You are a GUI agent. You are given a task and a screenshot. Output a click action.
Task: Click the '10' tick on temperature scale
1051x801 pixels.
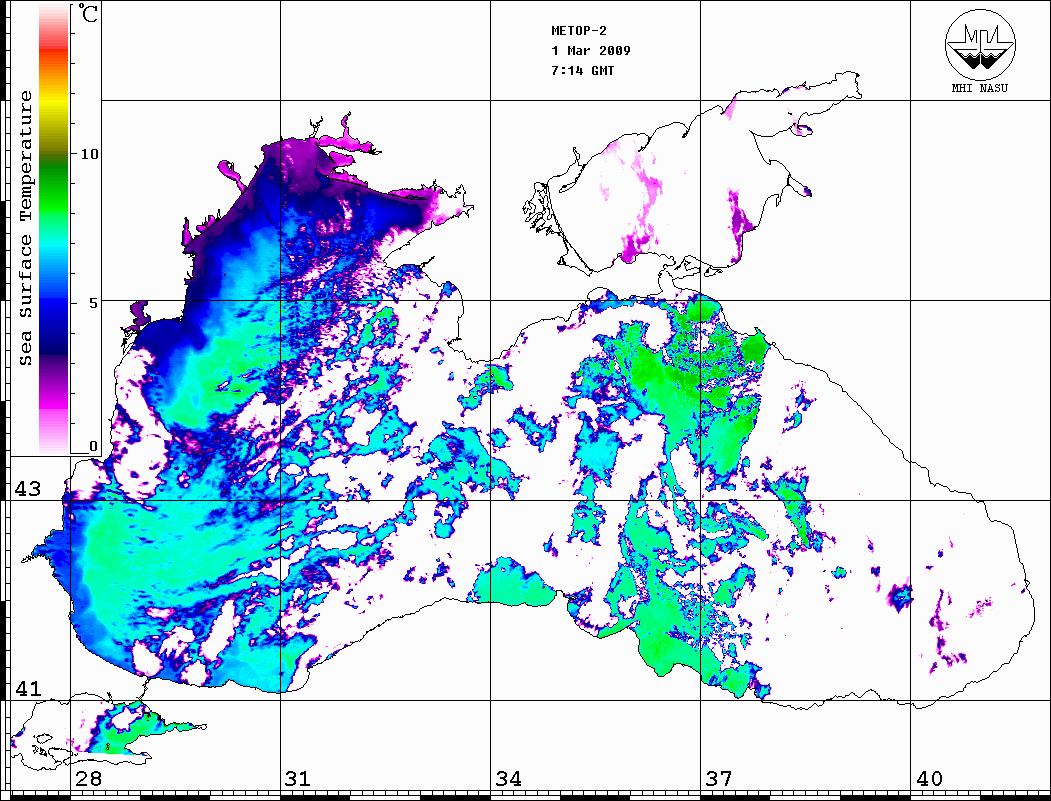pos(89,154)
